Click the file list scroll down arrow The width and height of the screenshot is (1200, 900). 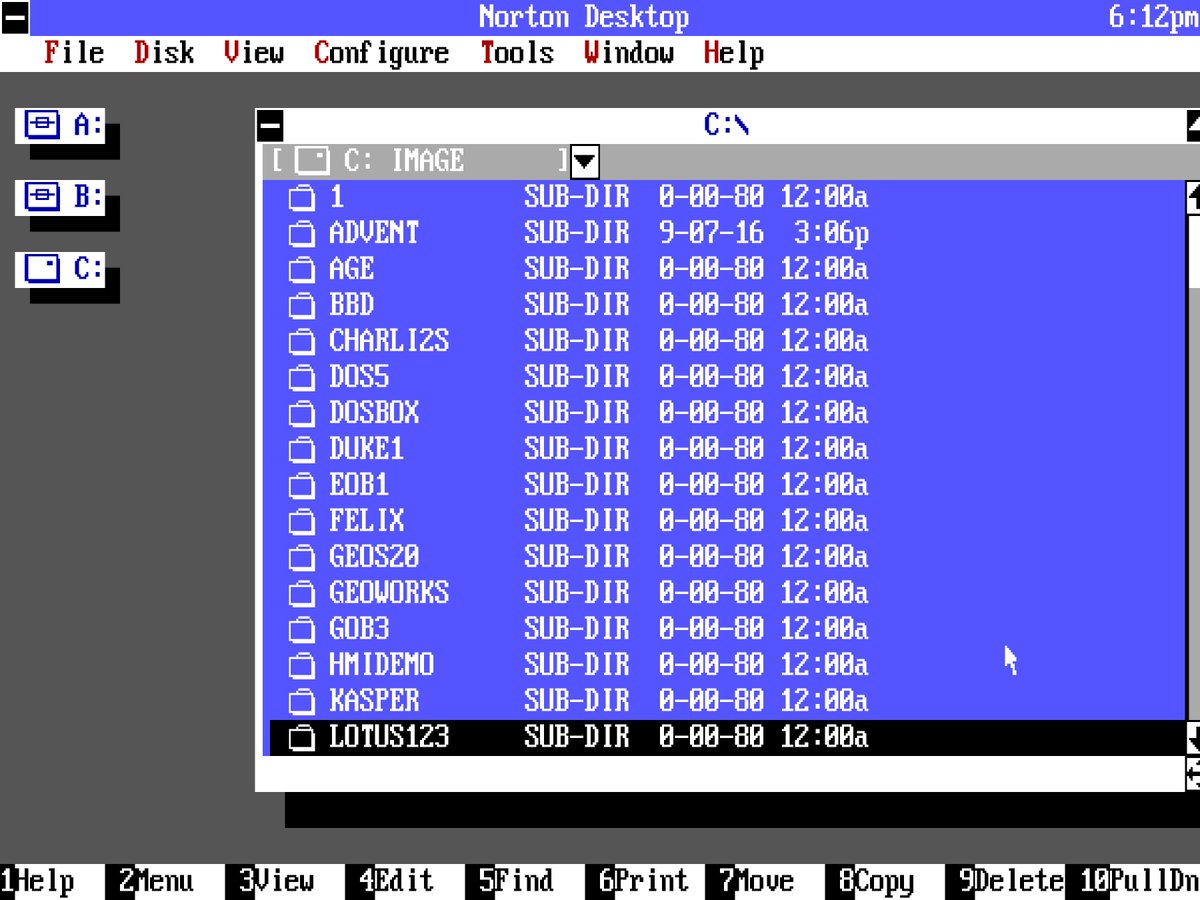coord(1193,738)
